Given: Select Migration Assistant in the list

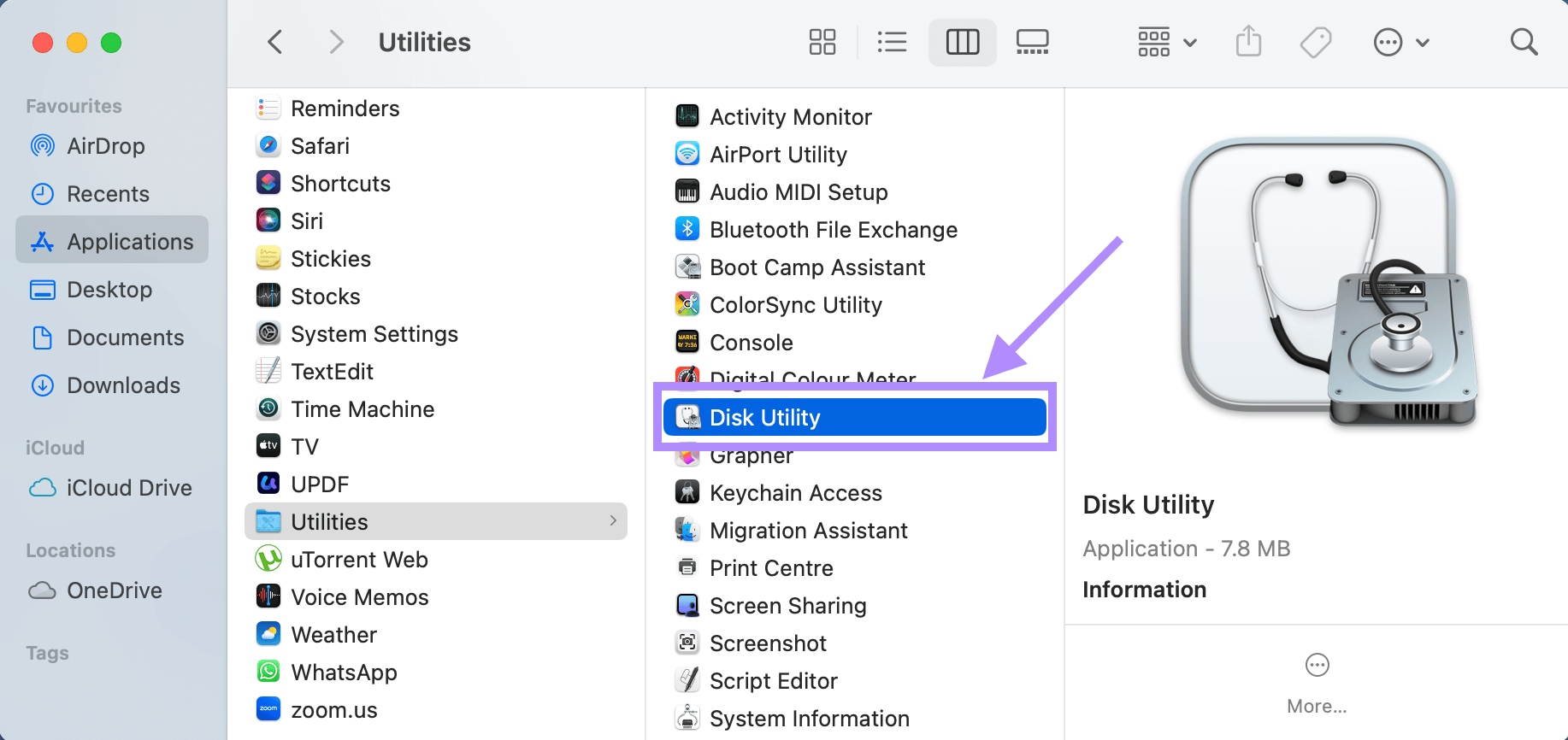Looking at the screenshot, I should point(855,531).
